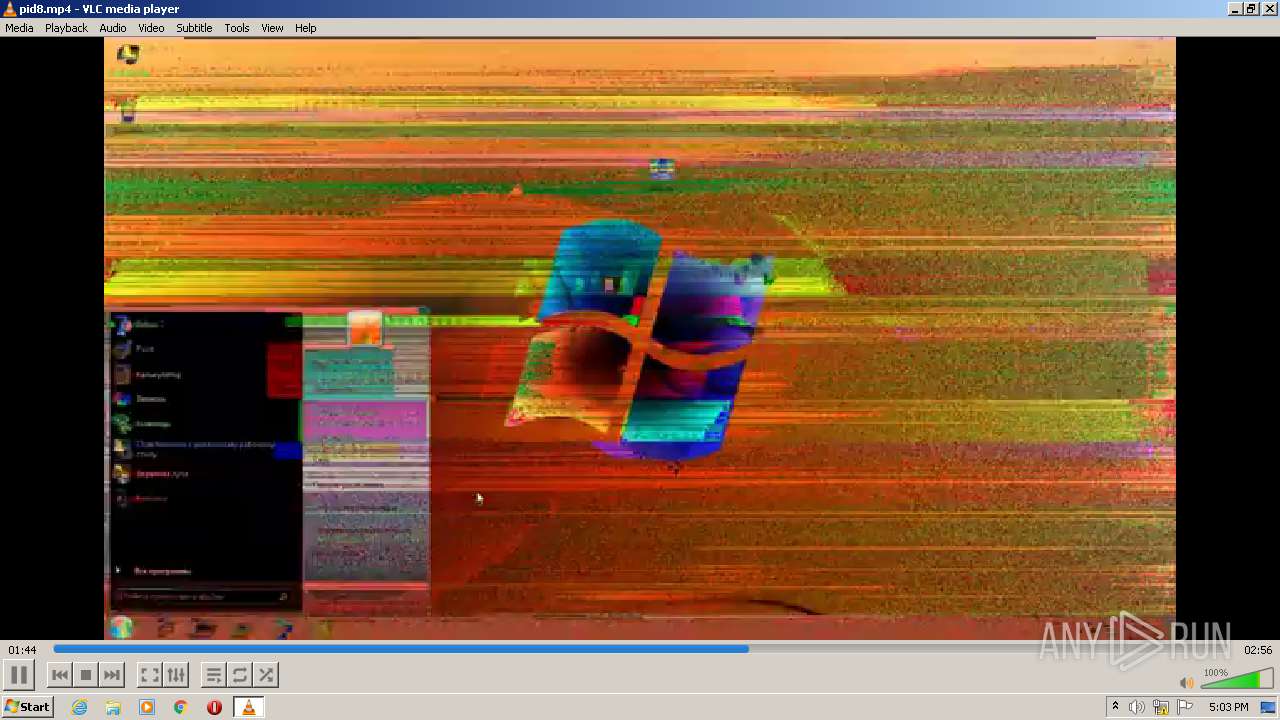Click the taskbar clock 5:03 PM
This screenshot has height=720, width=1280.
point(1228,707)
